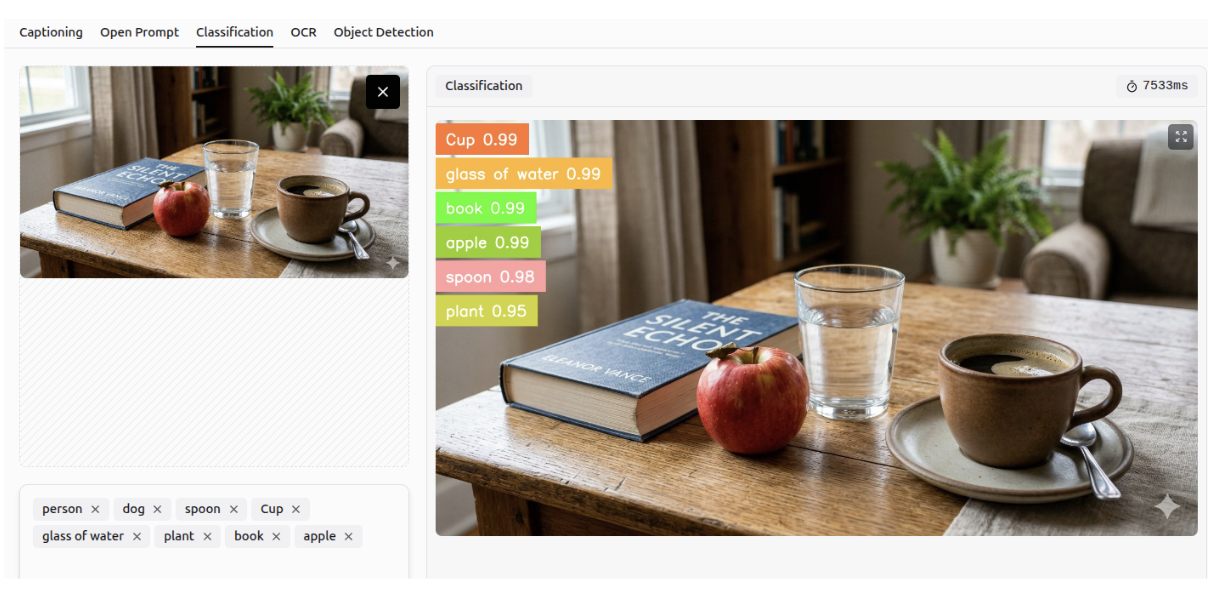Remove the book tag
Image resolution: width=1218 pixels, height=594 pixels.
[276, 536]
